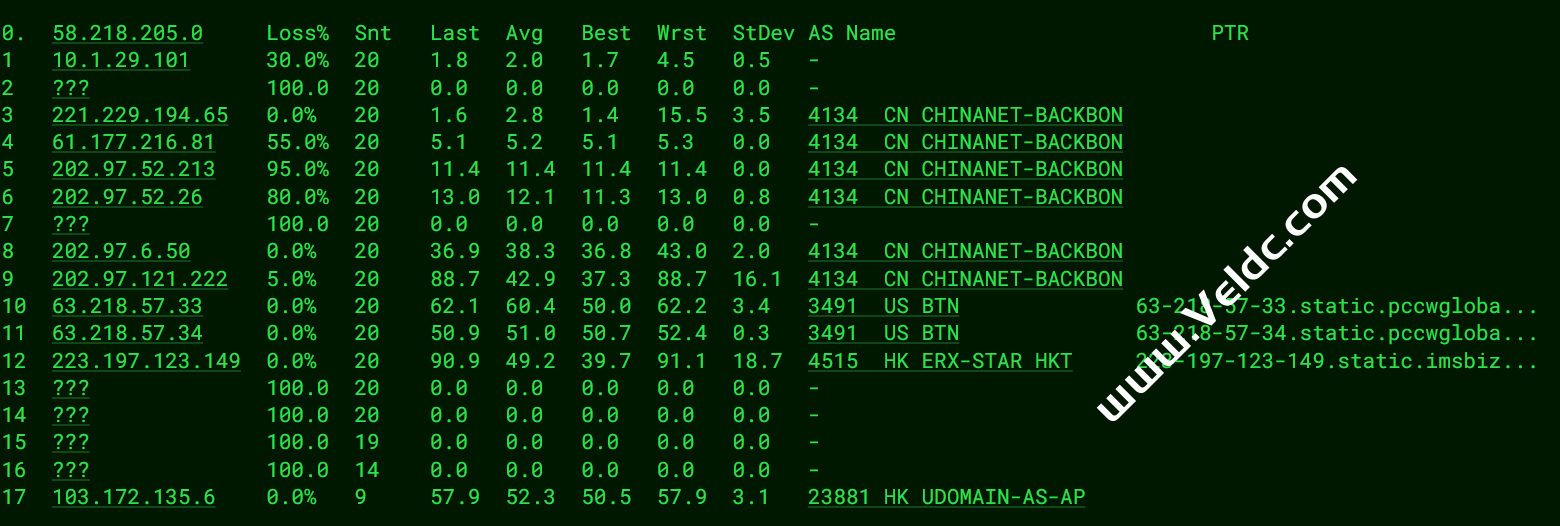This screenshot has height=526, width=1560.
Task: Click the PTR column header
Action: point(1230,33)
